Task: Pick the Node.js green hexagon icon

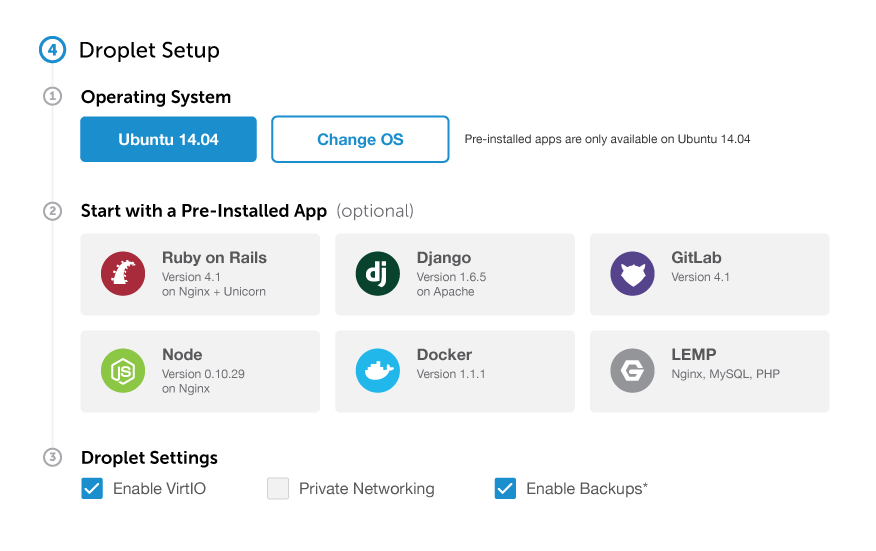Action: 123,371
